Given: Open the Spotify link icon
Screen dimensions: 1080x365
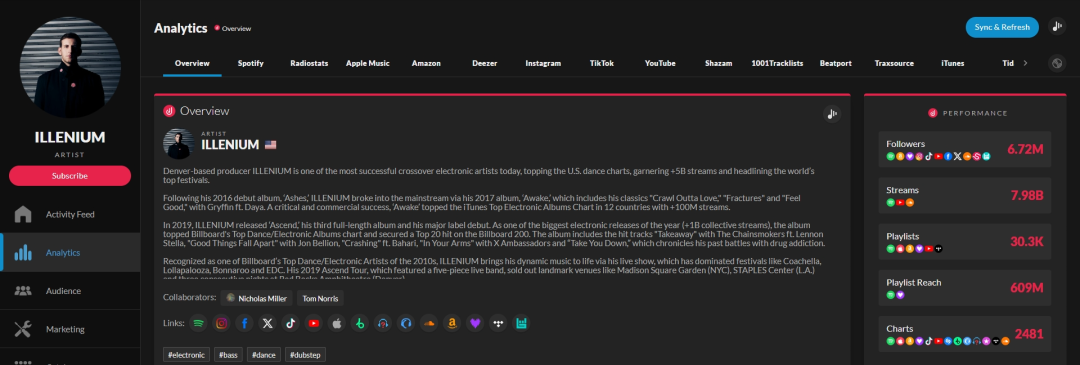Looking at the screenshot, I should (198, 322).
